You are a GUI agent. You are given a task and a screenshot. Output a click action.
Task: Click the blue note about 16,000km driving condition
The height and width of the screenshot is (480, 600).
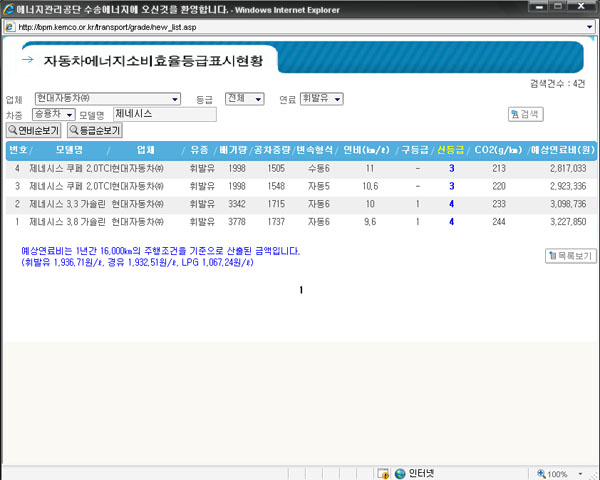161,251
